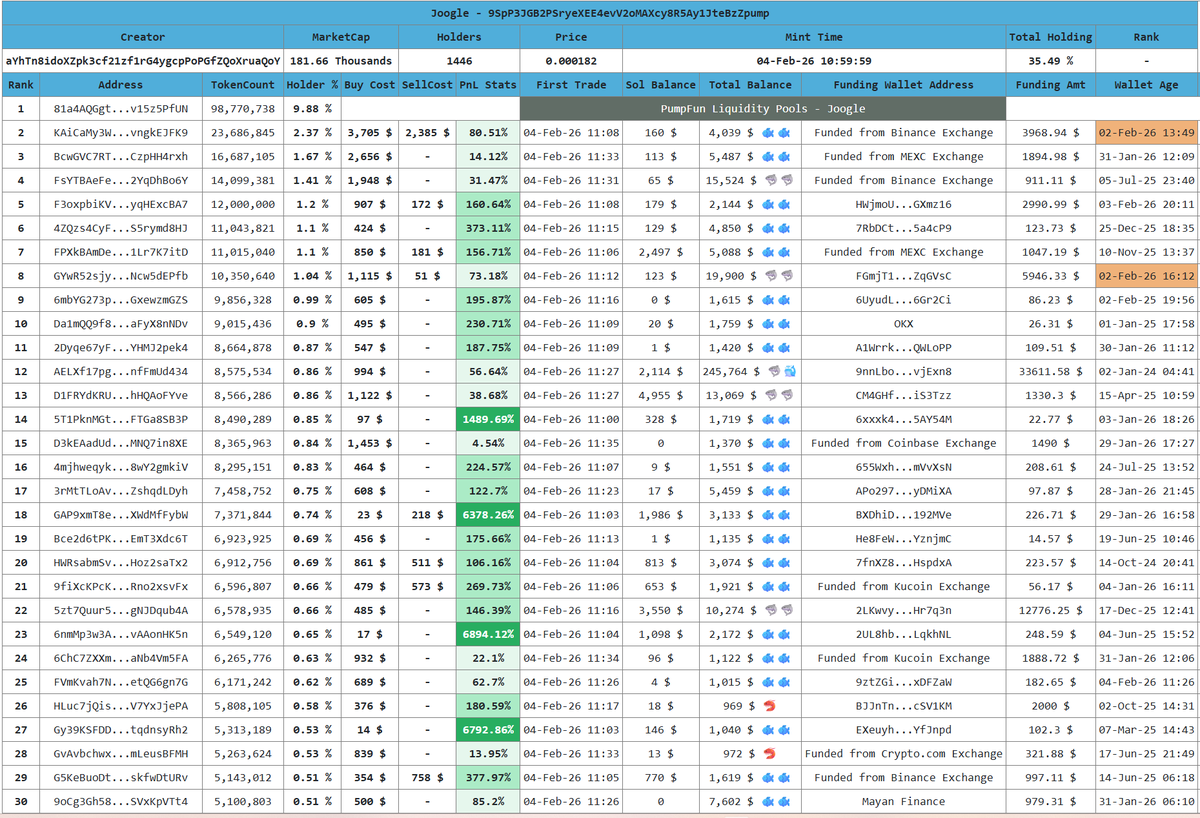Click Funded from Coinbase Exchange cell
Viewport: 1200px width, 818px height.
pos(903,444)
